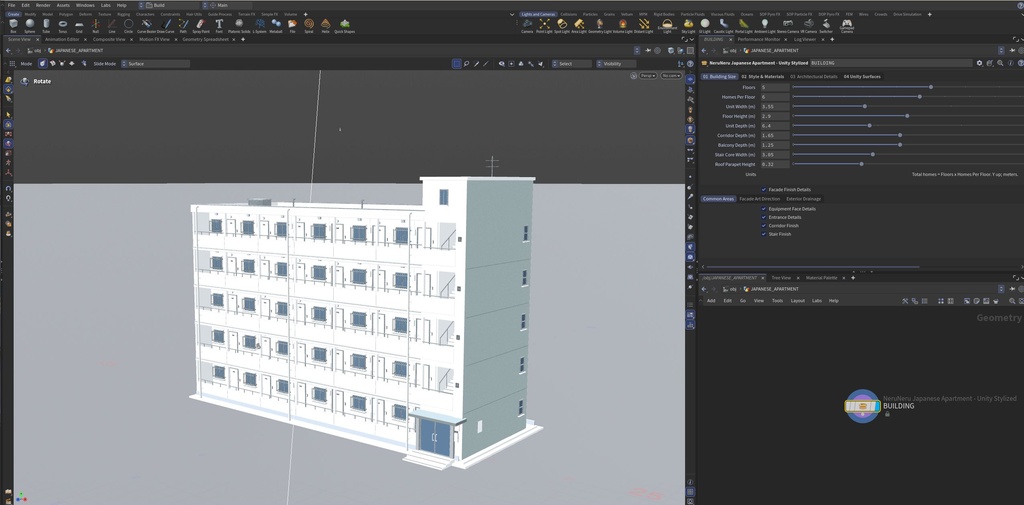Toggle the Equipment Face Details checkbox
The image size is (1024, 505).
point(763,209)
